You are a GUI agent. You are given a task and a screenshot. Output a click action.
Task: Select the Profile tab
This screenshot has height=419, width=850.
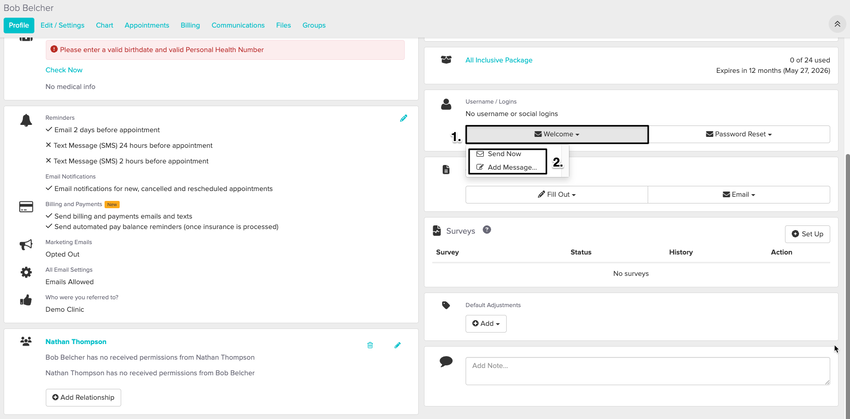[x=19, y=25]
